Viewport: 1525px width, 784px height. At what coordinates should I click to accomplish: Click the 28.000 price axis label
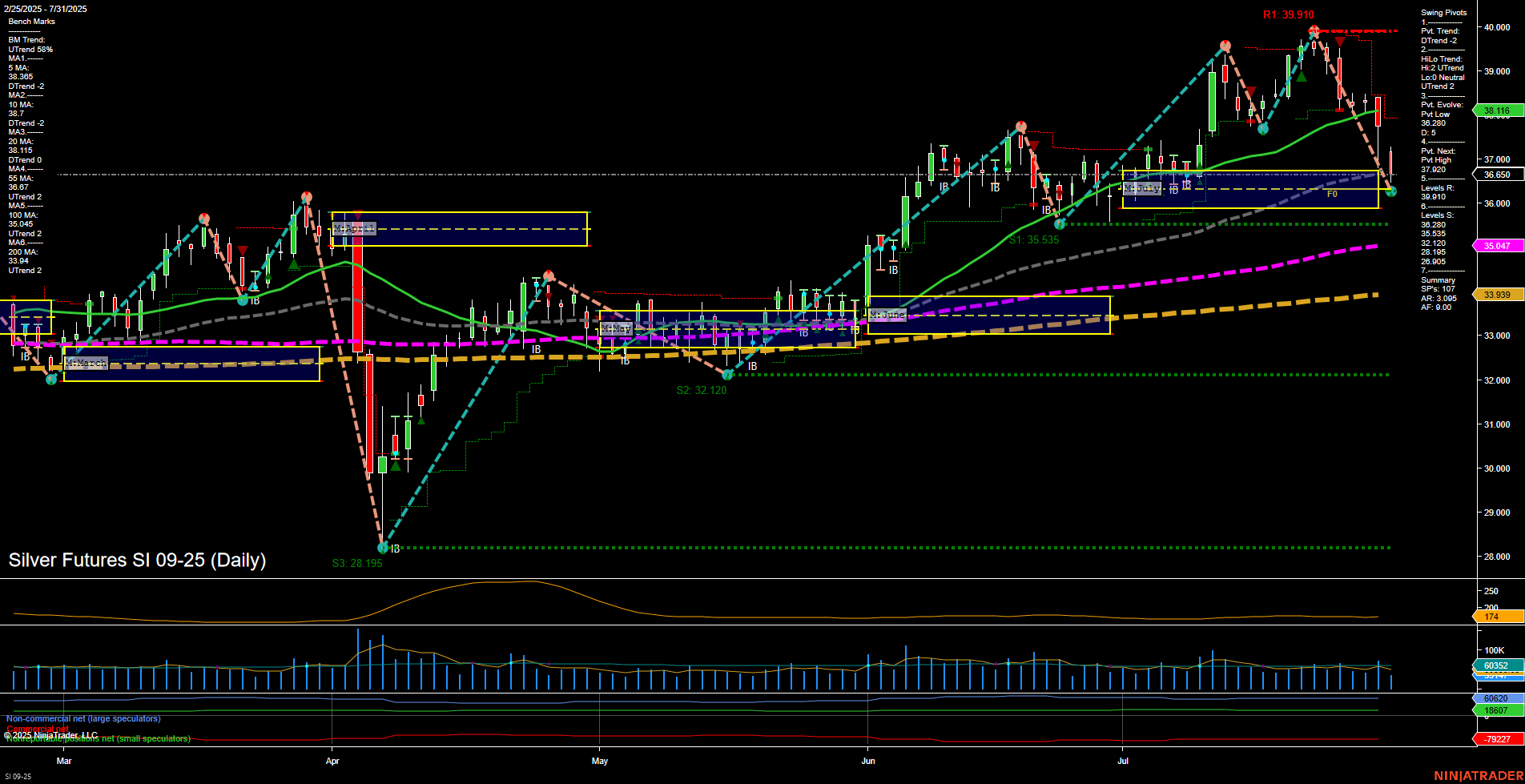coord(1497,557)
